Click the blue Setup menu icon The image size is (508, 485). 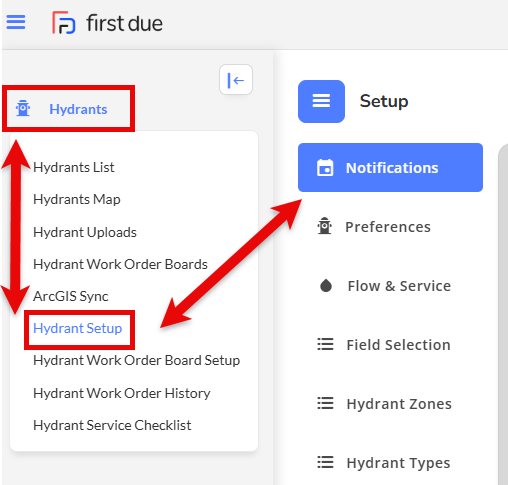coord(321,101)
